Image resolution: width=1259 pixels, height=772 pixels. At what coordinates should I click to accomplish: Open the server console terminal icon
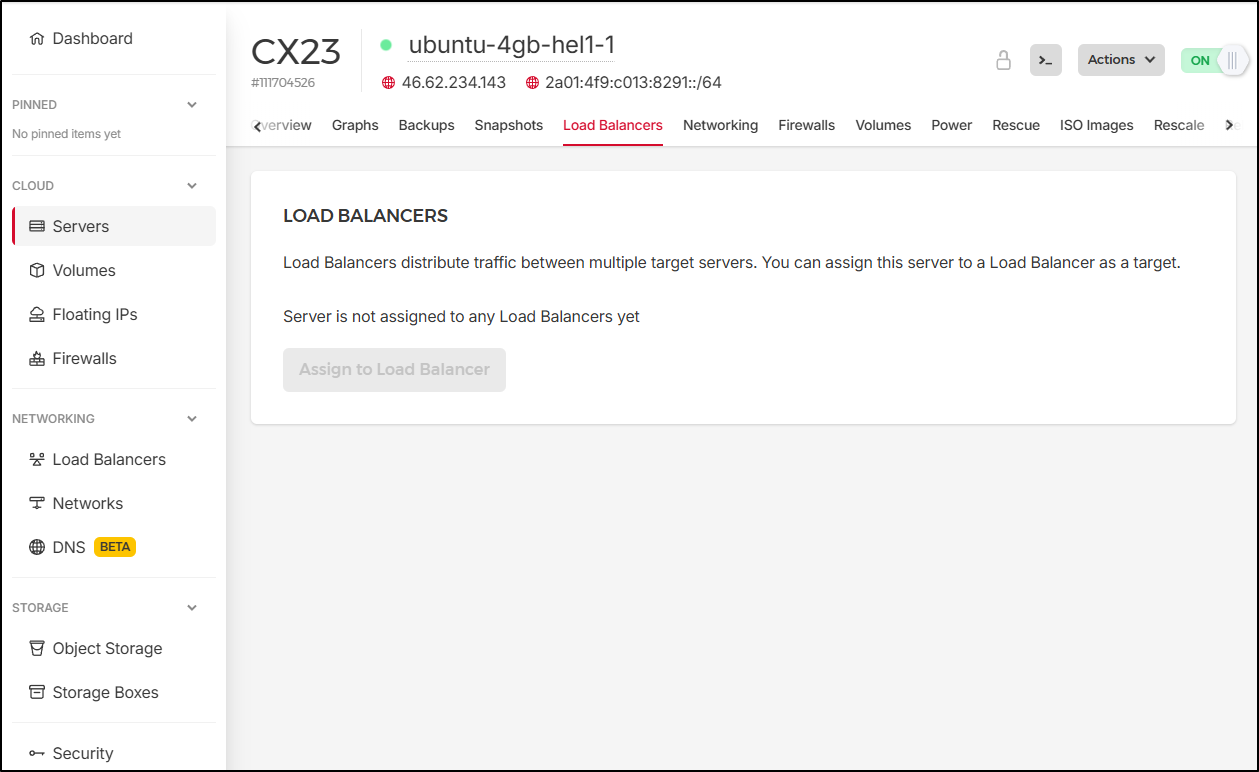(1045, 60)
